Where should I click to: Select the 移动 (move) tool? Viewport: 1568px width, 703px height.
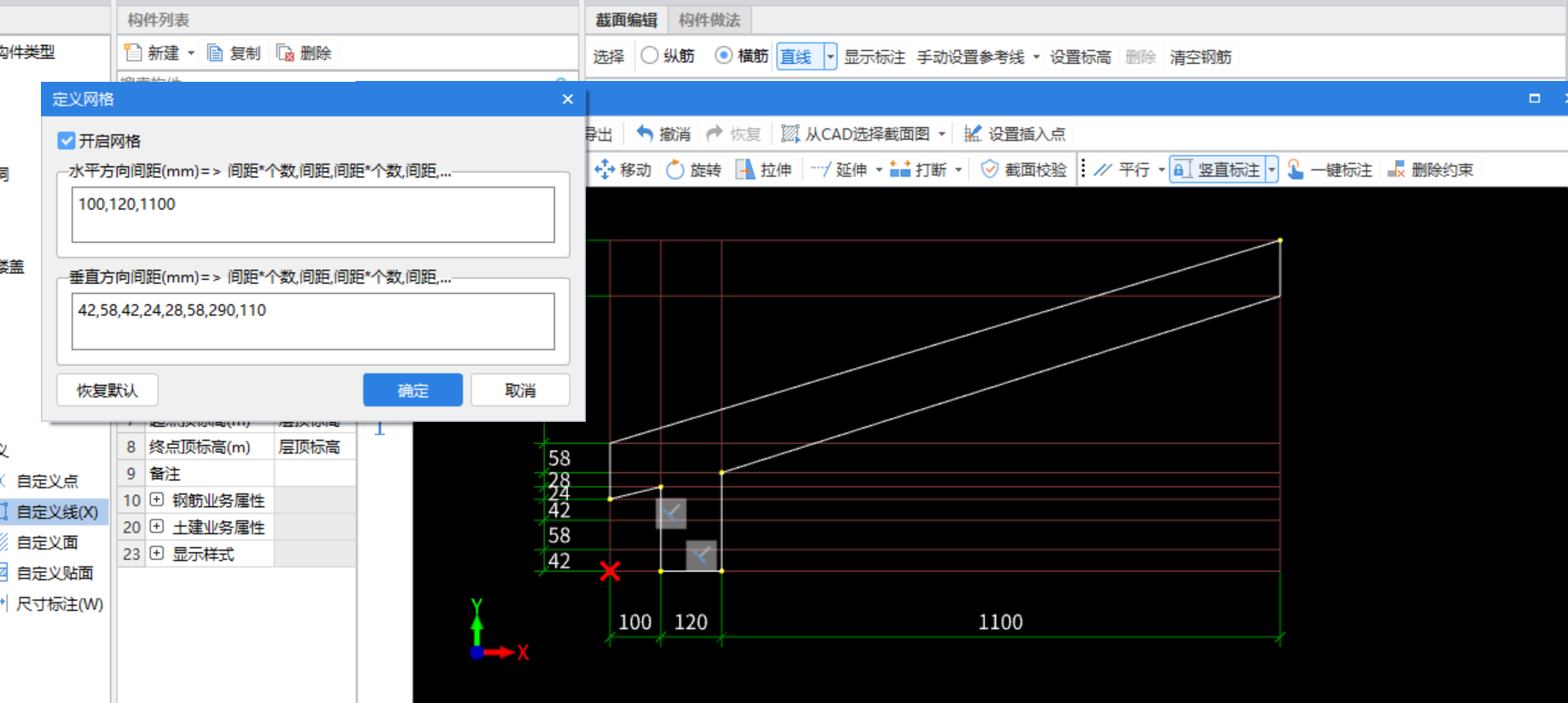(x=622, y=170)
